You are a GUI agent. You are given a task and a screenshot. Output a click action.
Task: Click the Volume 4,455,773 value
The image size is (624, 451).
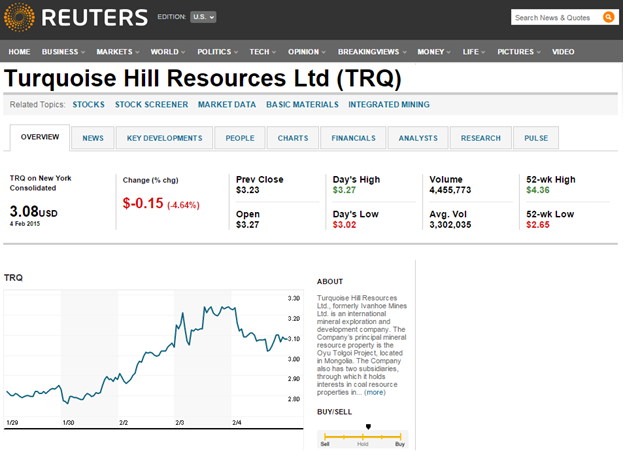(x=450, y=190)
